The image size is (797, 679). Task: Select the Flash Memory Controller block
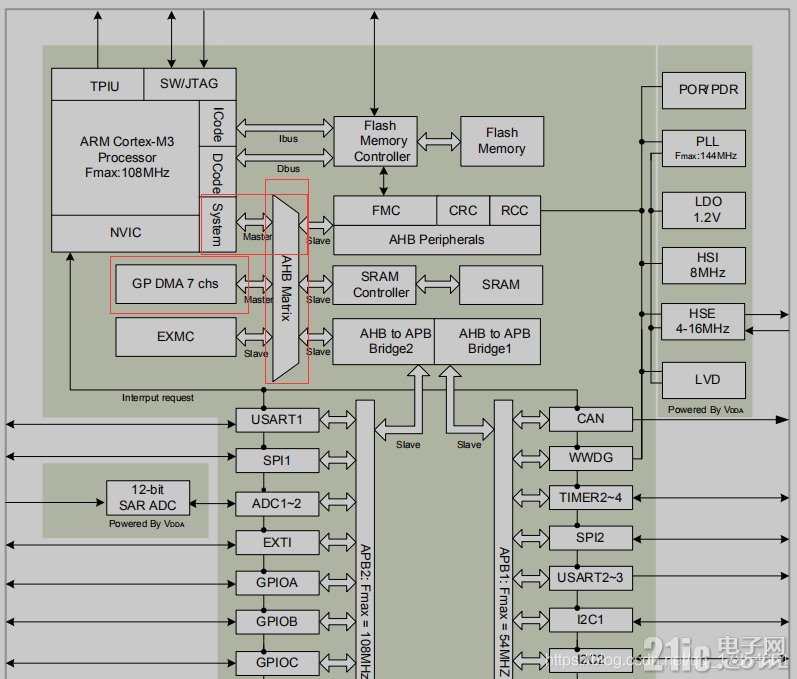[376, 141]
